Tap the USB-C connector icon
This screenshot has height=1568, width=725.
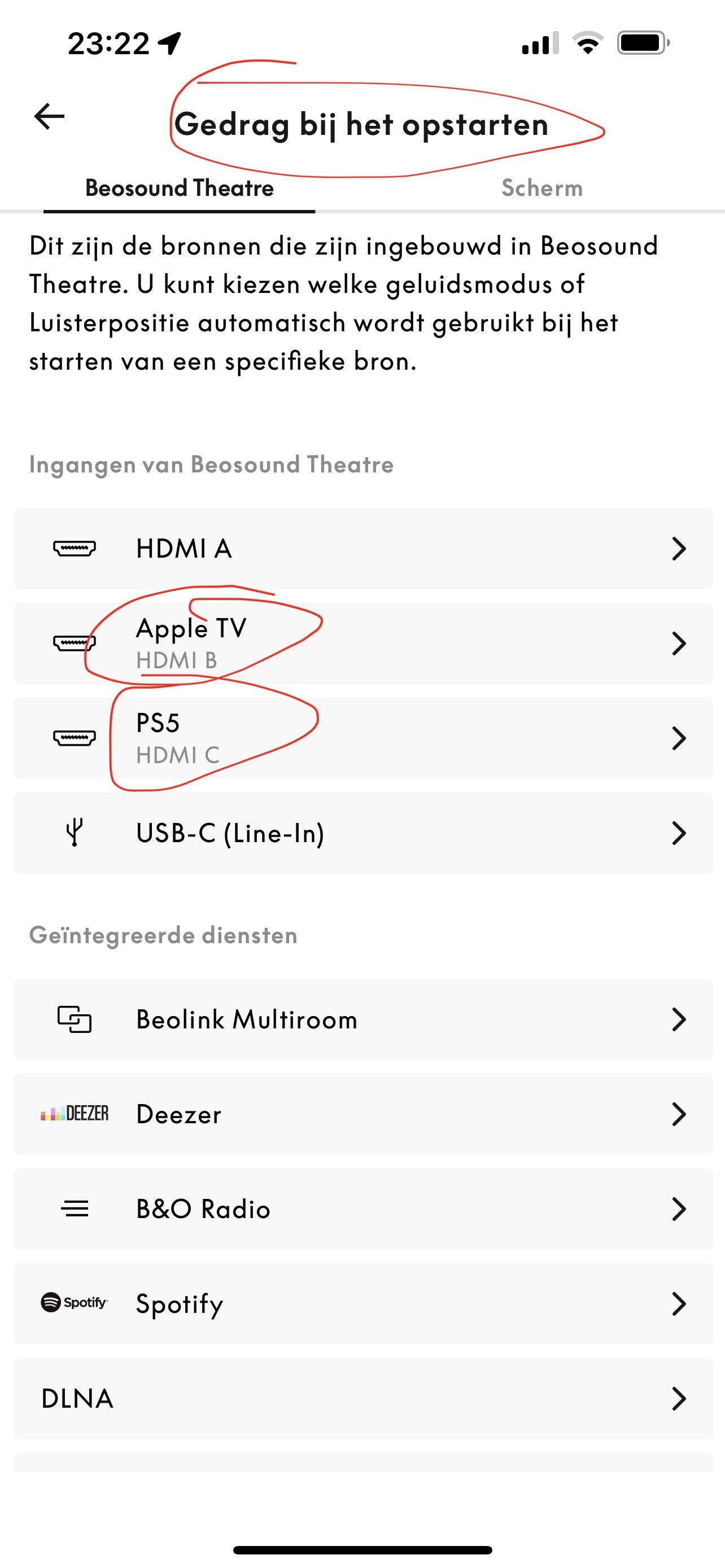click(75, 833)
